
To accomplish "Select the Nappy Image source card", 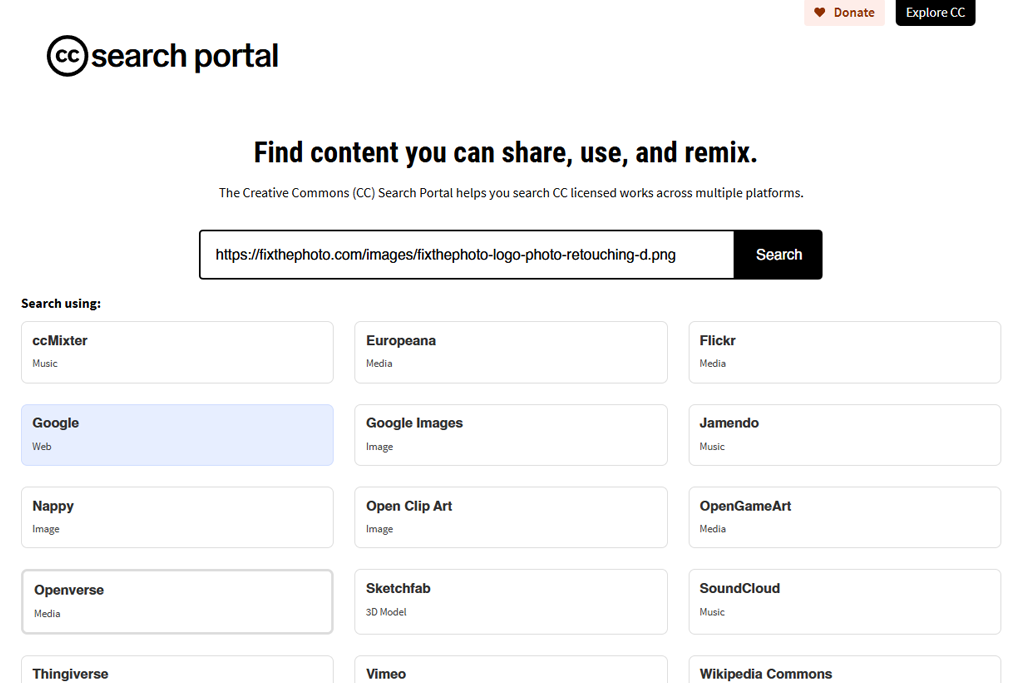I will click(x=177, y=517).
